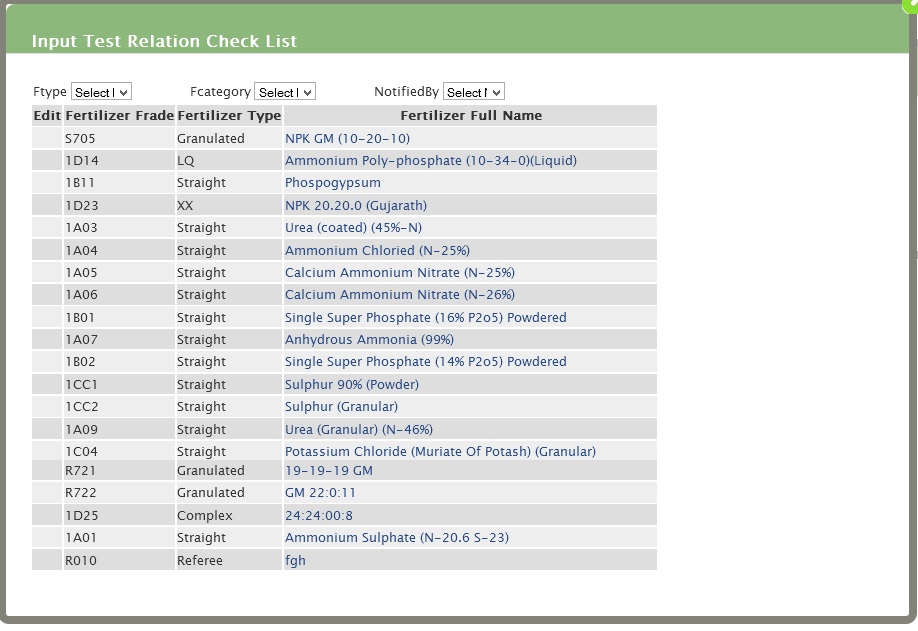Open NPK 20.20.0 (Gujarath) entry

355,206
